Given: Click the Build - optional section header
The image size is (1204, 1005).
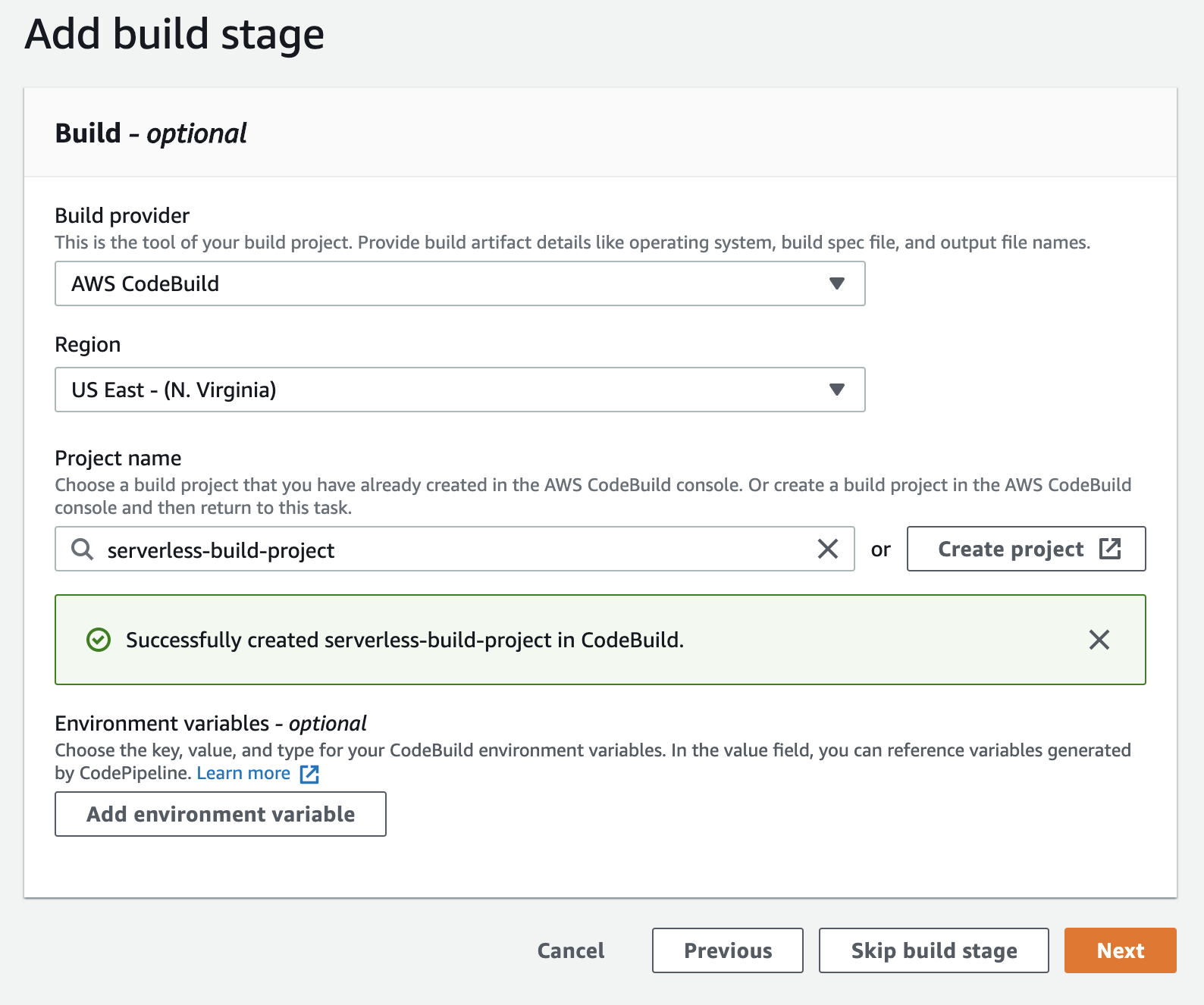Looking at the screenshot, I should point(151,133).
